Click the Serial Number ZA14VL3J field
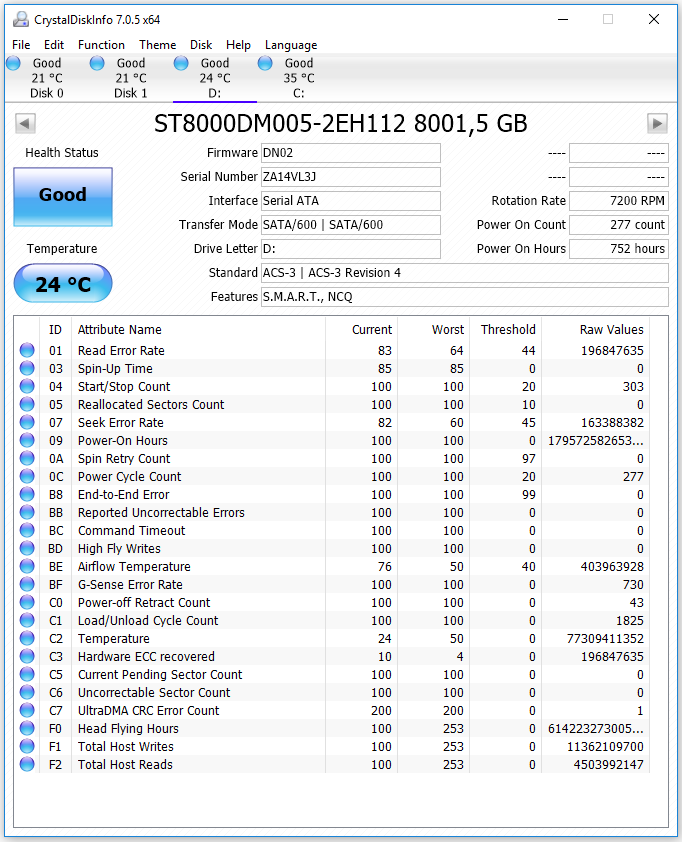 click(x=351, y=177)
